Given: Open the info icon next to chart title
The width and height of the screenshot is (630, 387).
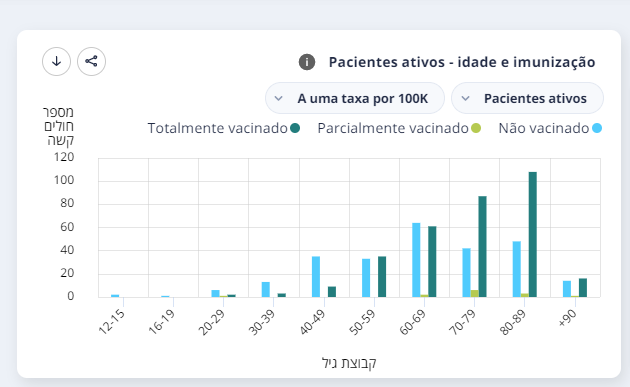Looking at the screenshot, I should coord(307,62).
